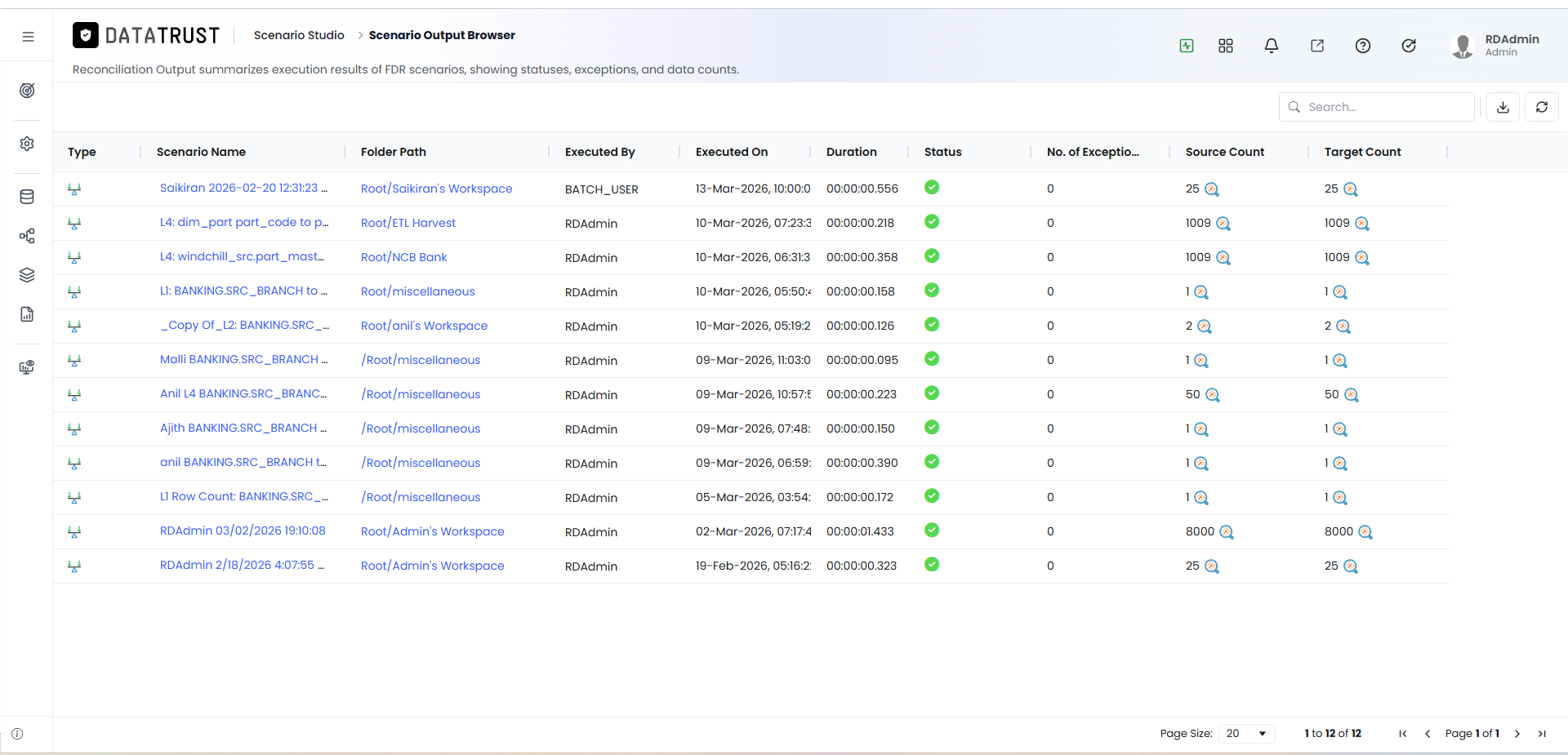This screenshot has height=755, width=1568.
Task: Open the help question mark icon
Action: [x=1363, y=46]
